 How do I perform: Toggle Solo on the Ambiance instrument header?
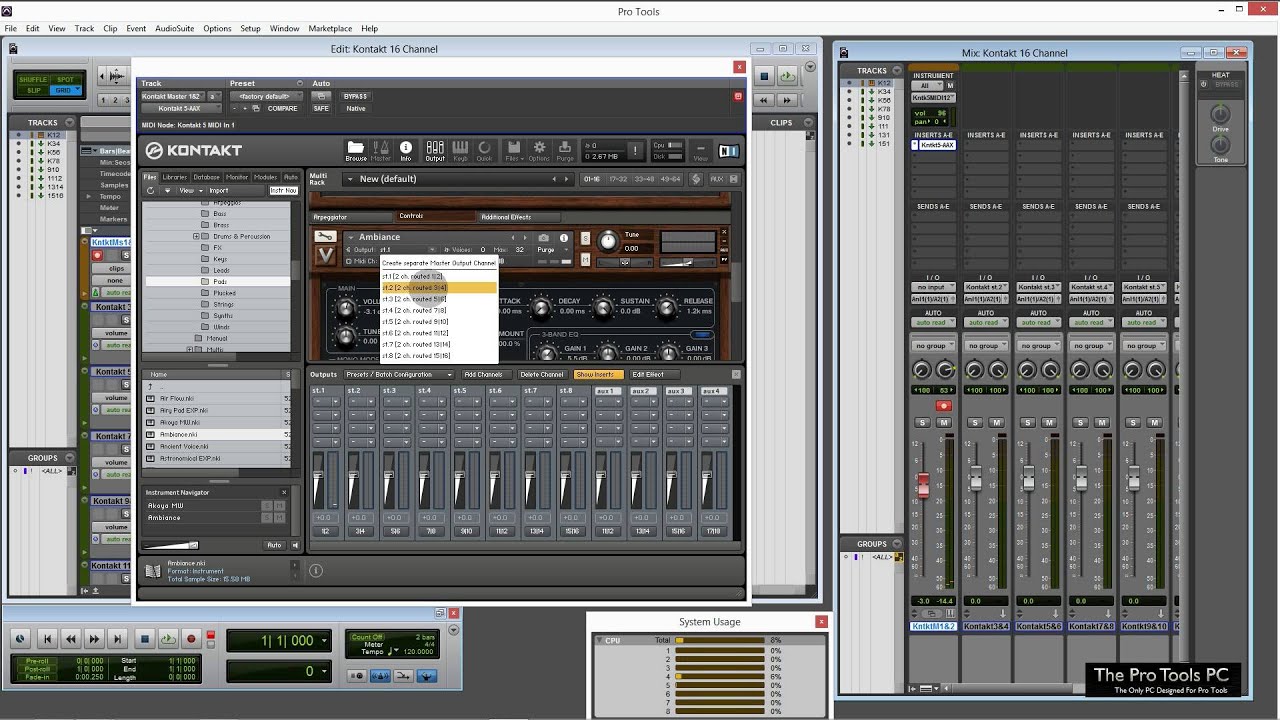pyautogui.click(x=585, y=240)
